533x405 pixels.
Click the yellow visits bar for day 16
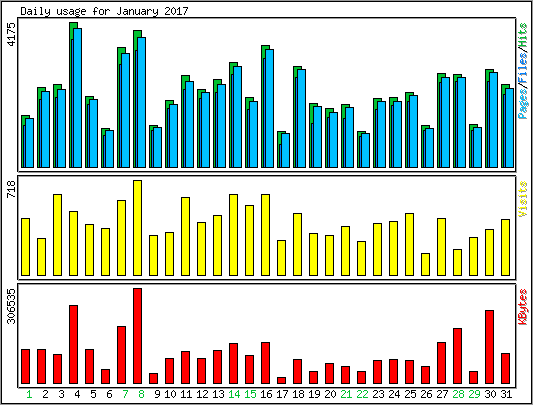(265, 235)
